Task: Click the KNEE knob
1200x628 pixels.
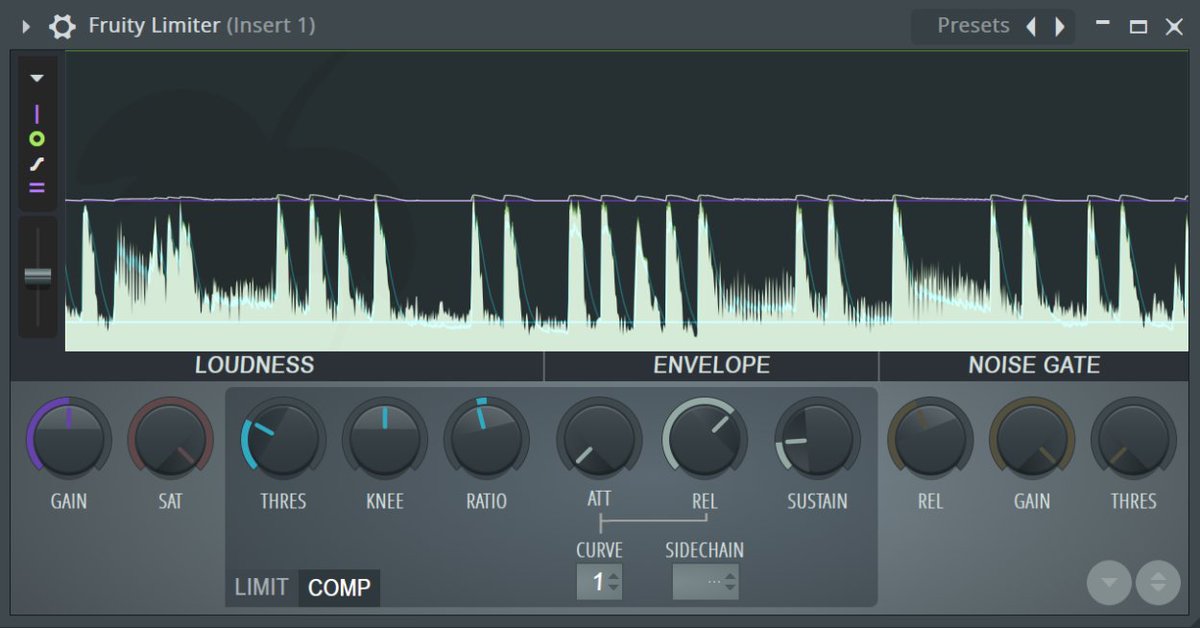Action: coord(385,439)
